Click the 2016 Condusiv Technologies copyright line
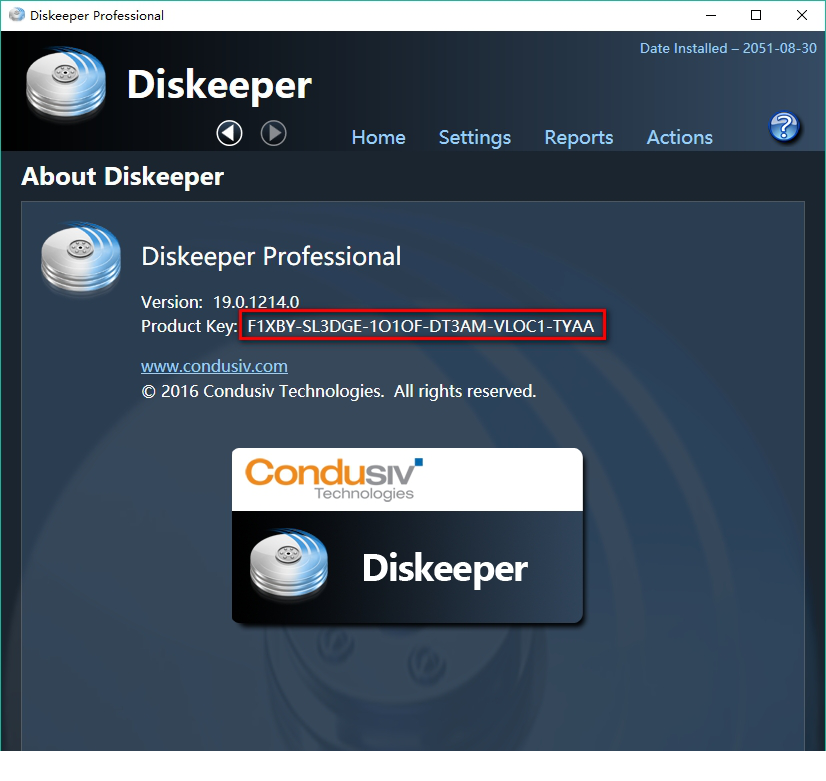The width and height of the screenshot is (826, 781). (339, 391)
